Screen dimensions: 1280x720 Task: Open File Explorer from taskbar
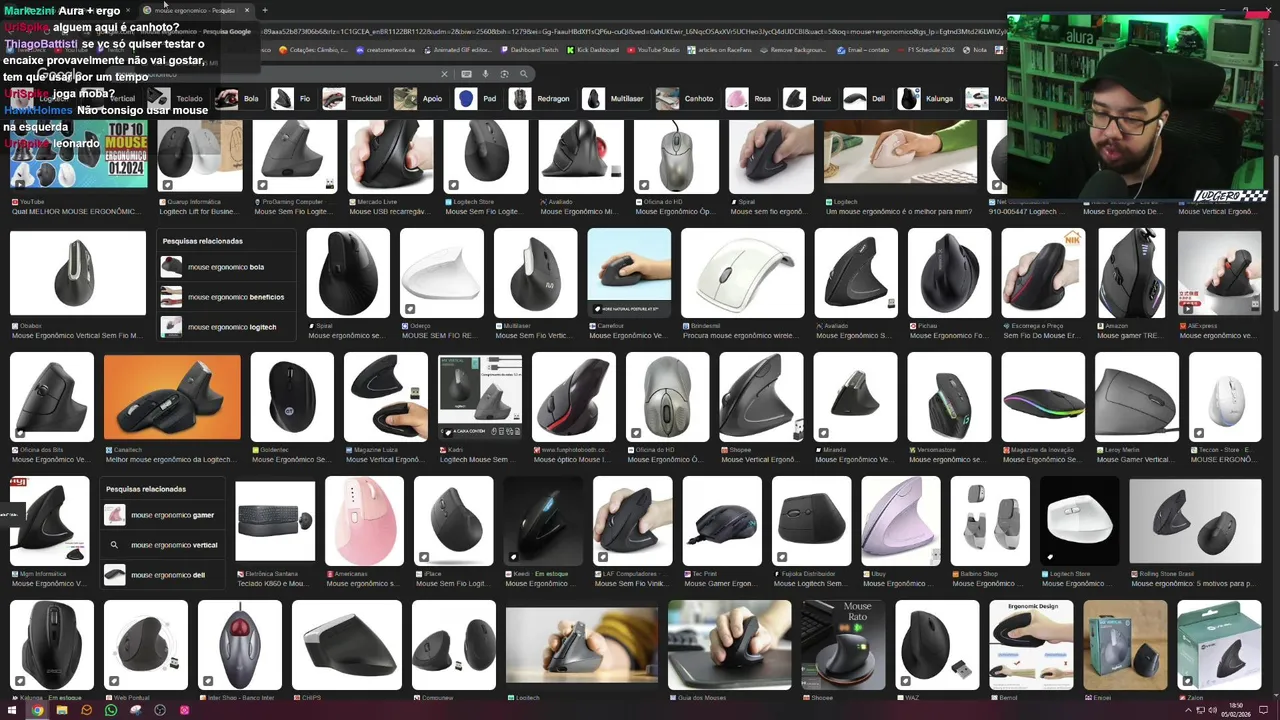tap(62, 710)
